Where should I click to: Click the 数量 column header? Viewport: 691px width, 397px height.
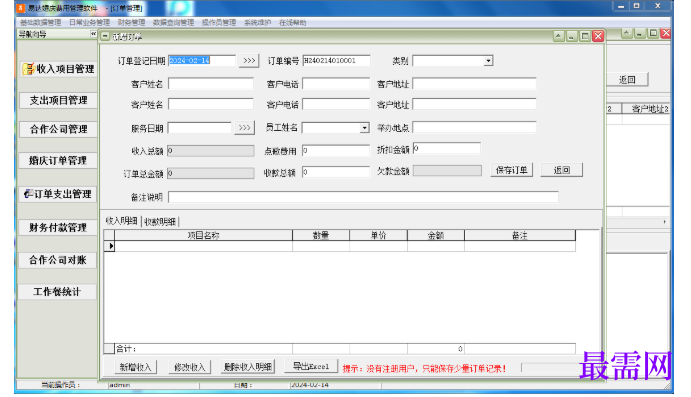pos(321,235)
